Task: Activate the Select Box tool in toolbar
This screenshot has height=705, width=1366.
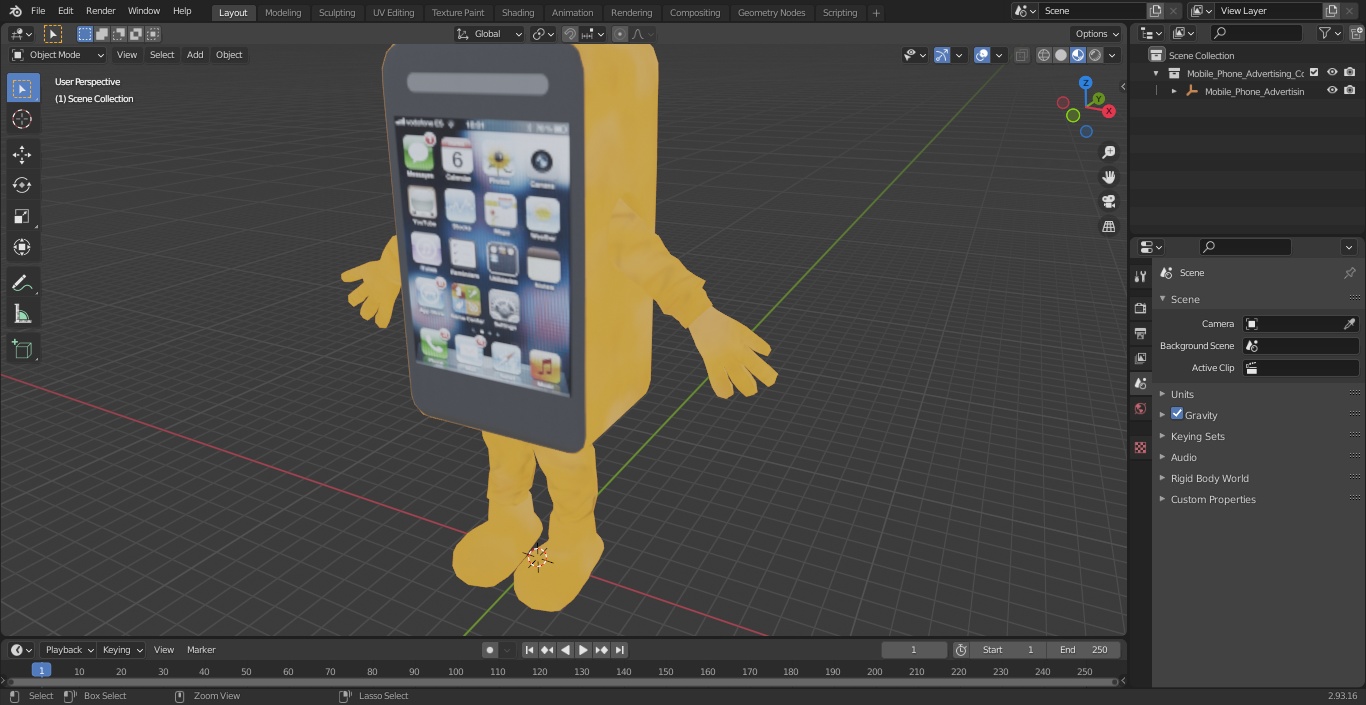Action: tap(22, 88)
